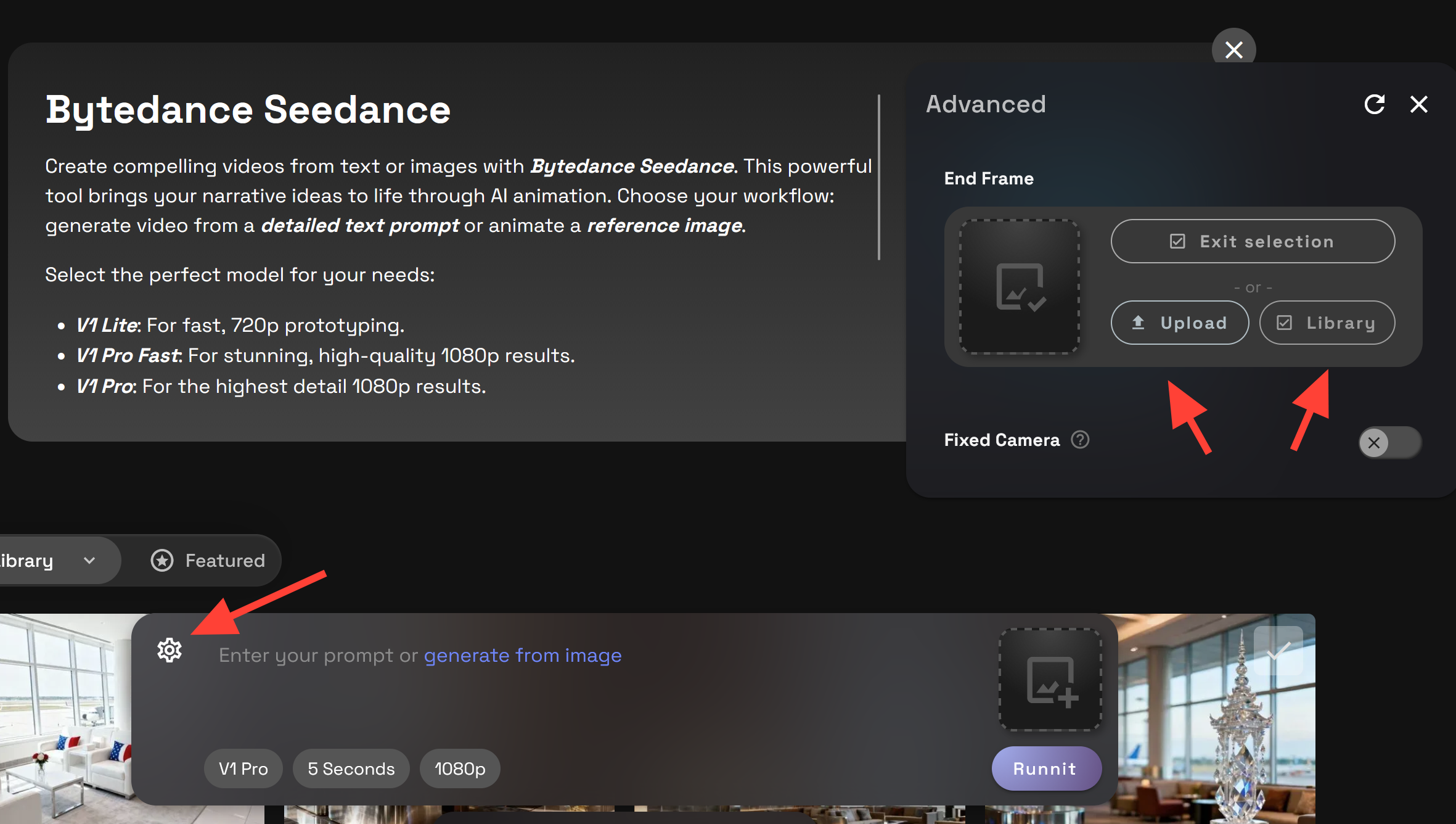
Task: Select checkmark on lounge chandelier thumbnail
Action: tap(1278, 651)
